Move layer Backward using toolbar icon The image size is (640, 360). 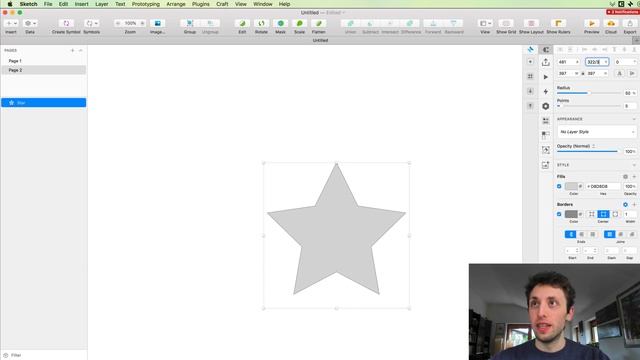453,24
